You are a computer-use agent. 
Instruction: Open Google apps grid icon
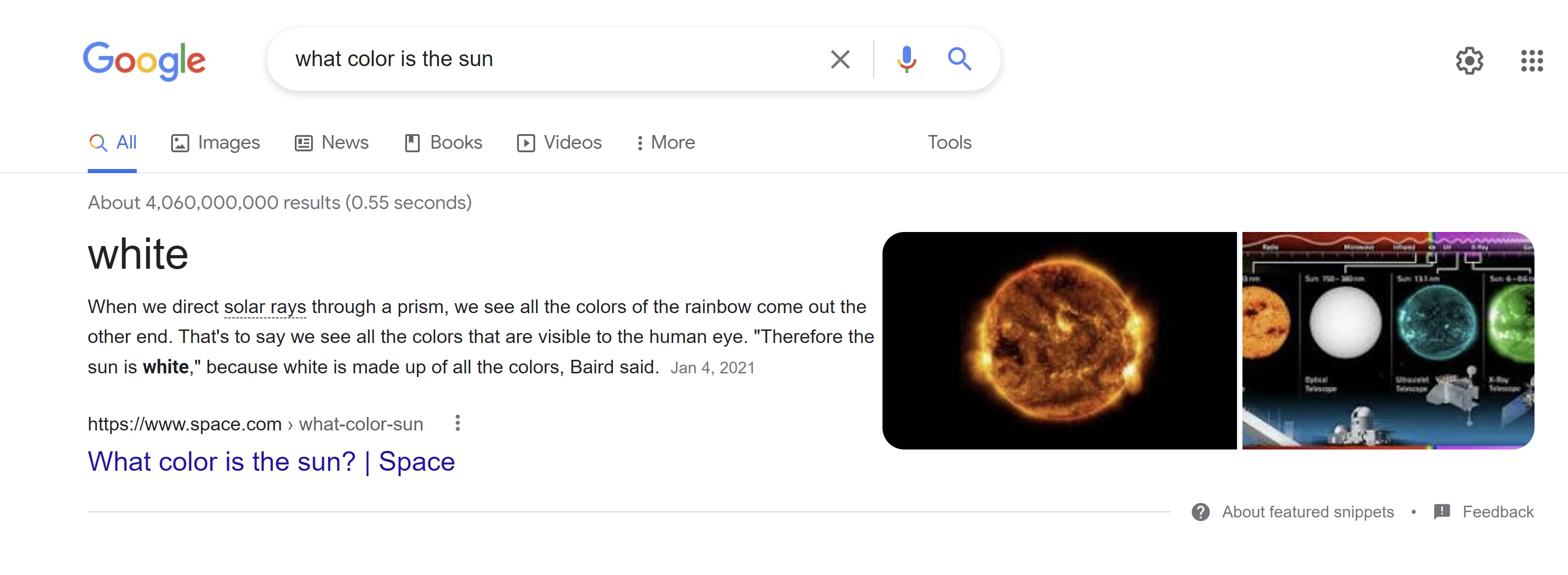1531,61
